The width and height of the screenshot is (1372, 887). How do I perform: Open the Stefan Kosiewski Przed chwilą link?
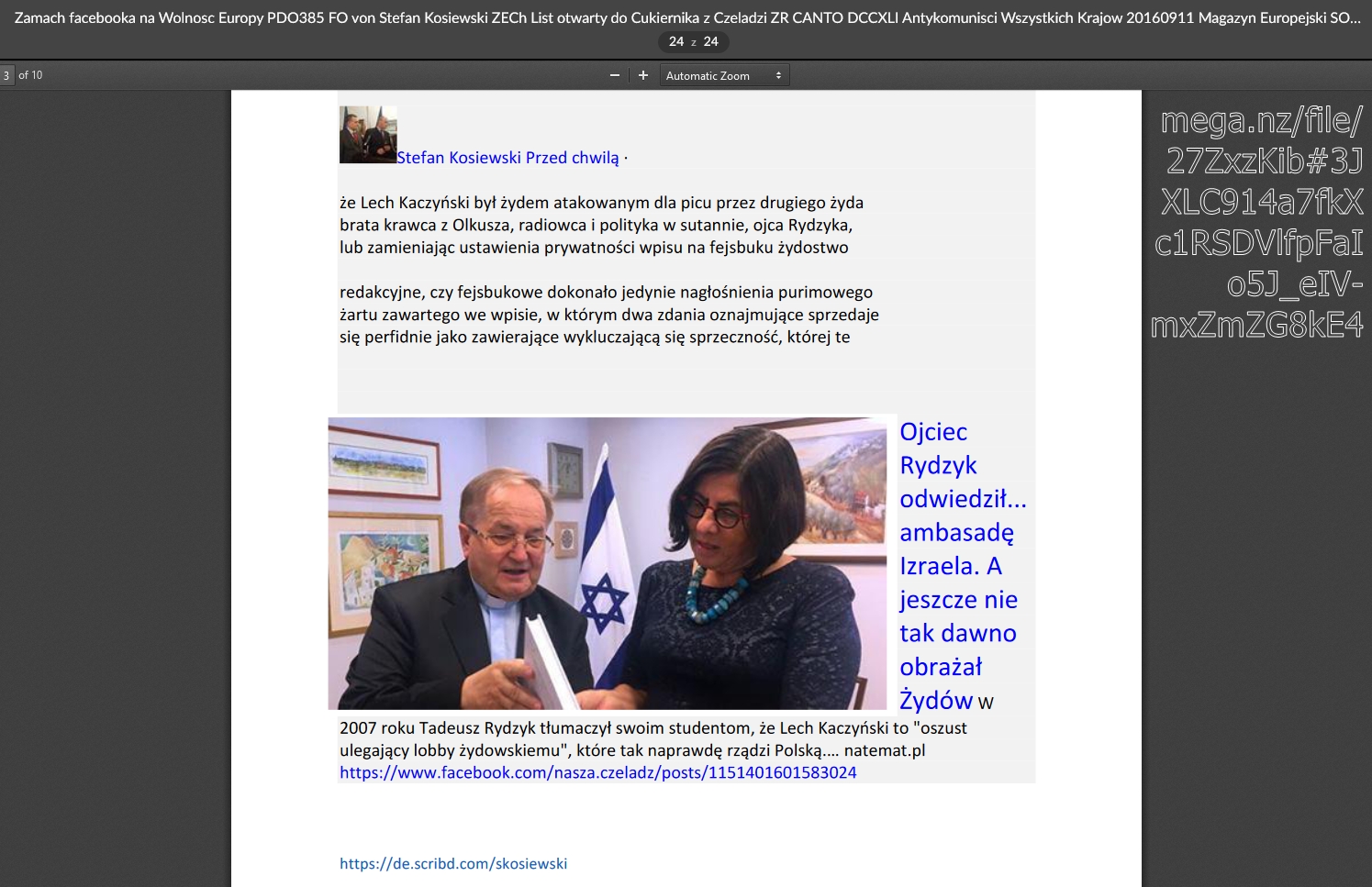(x=508, y=158)
